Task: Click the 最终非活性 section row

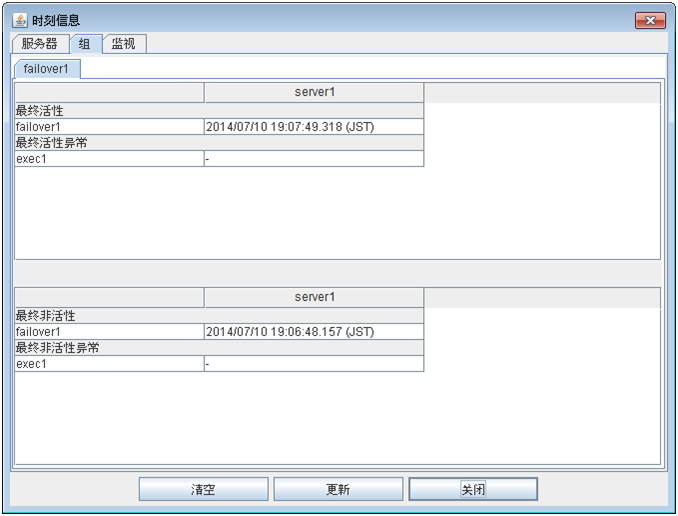Action: [x=109, y=316]
